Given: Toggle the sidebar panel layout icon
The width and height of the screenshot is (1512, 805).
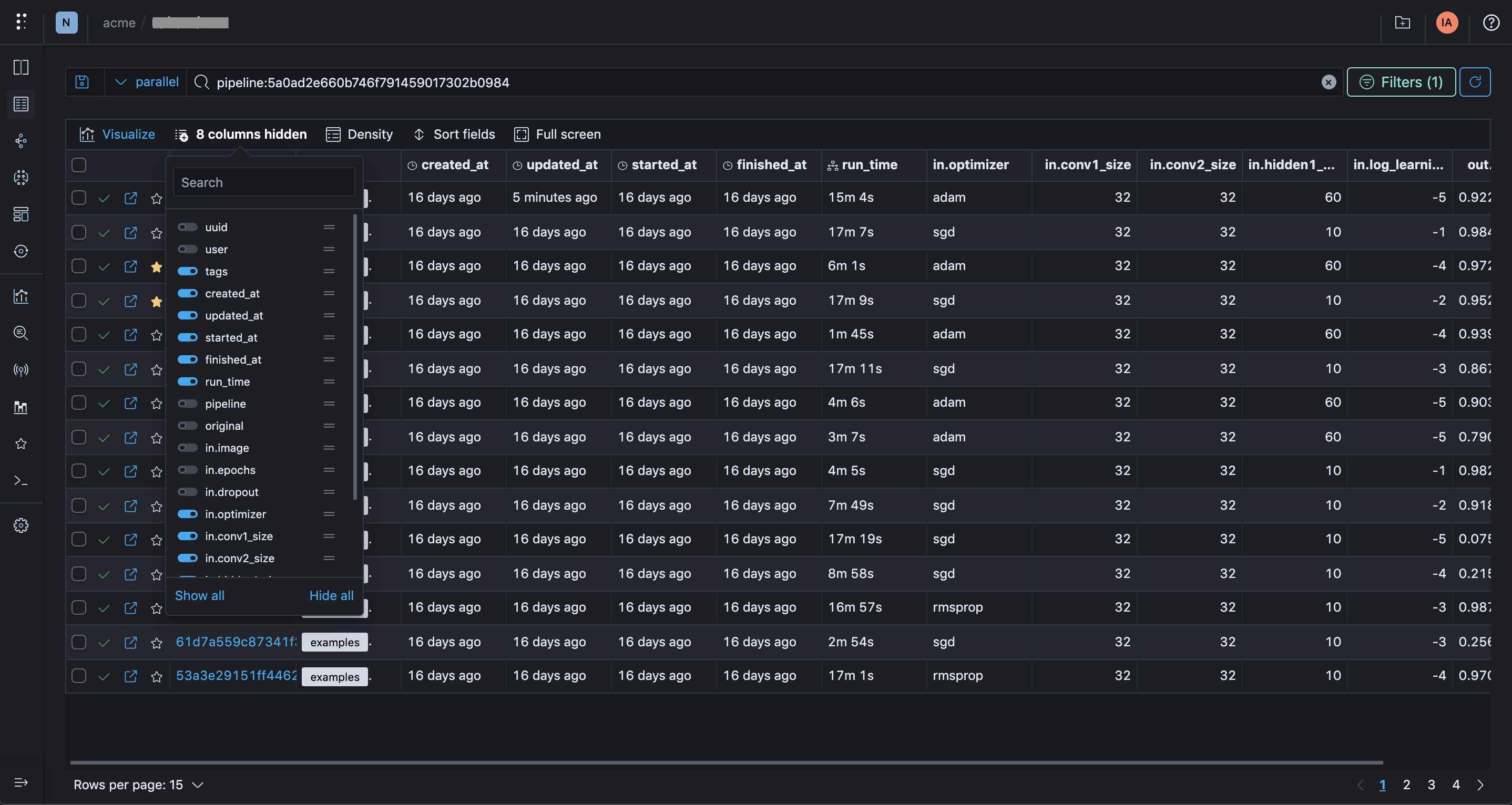Looking at the screenshot, I should 21,67.
